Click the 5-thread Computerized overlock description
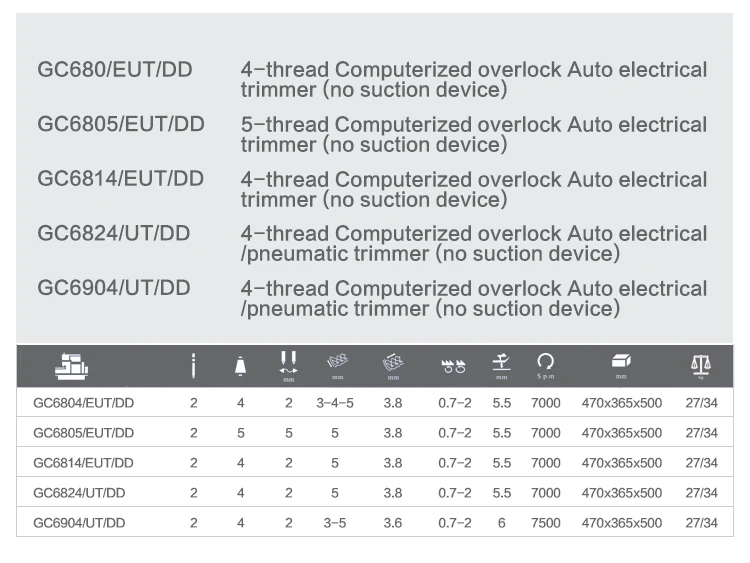This screenshot has width=750, height=563. 473,135
